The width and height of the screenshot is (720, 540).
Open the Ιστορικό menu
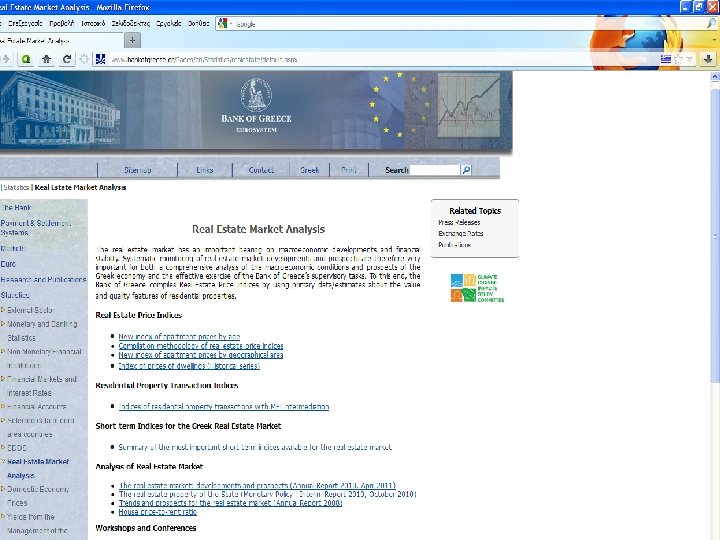[x=93, y=23]
